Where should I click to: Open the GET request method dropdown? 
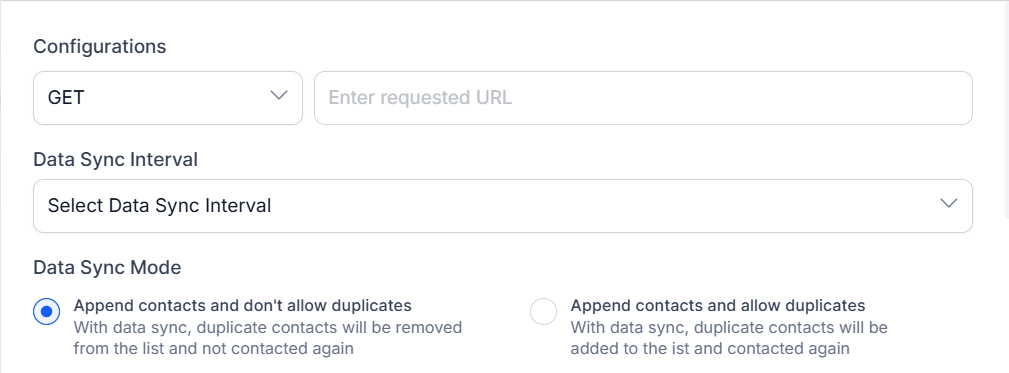(x=168, y=98)
